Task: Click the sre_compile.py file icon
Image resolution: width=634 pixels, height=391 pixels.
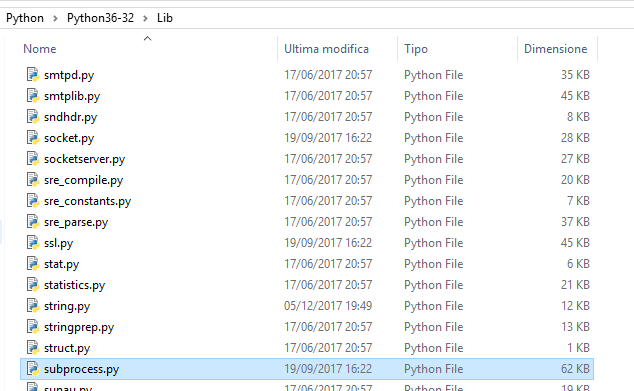Action: click(x=33, y=180)
